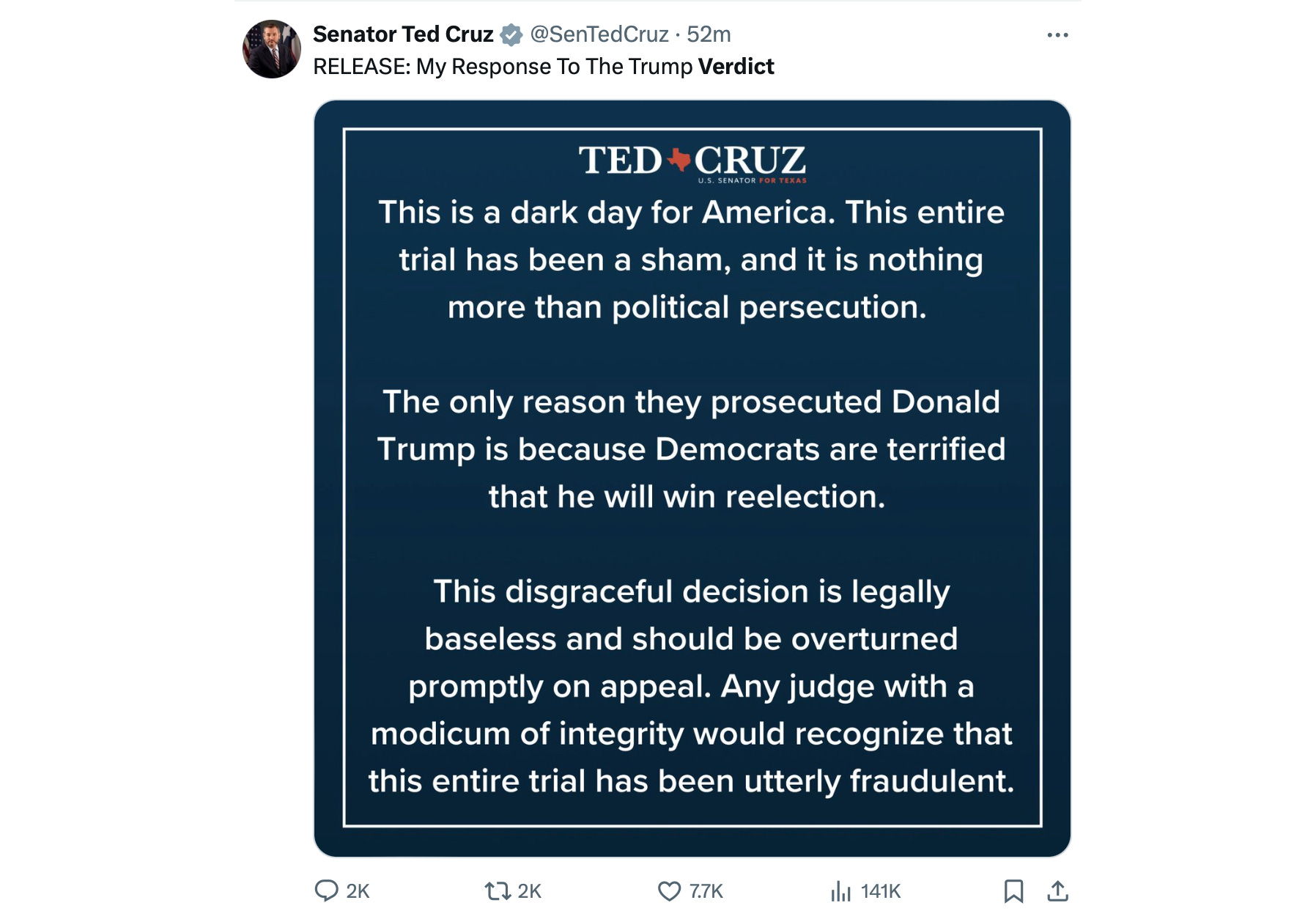Image resolution: width=1316 pixels, height=922 pixels.
Task: Click the bold word Verdict
Action: click(x=736, y=67)
